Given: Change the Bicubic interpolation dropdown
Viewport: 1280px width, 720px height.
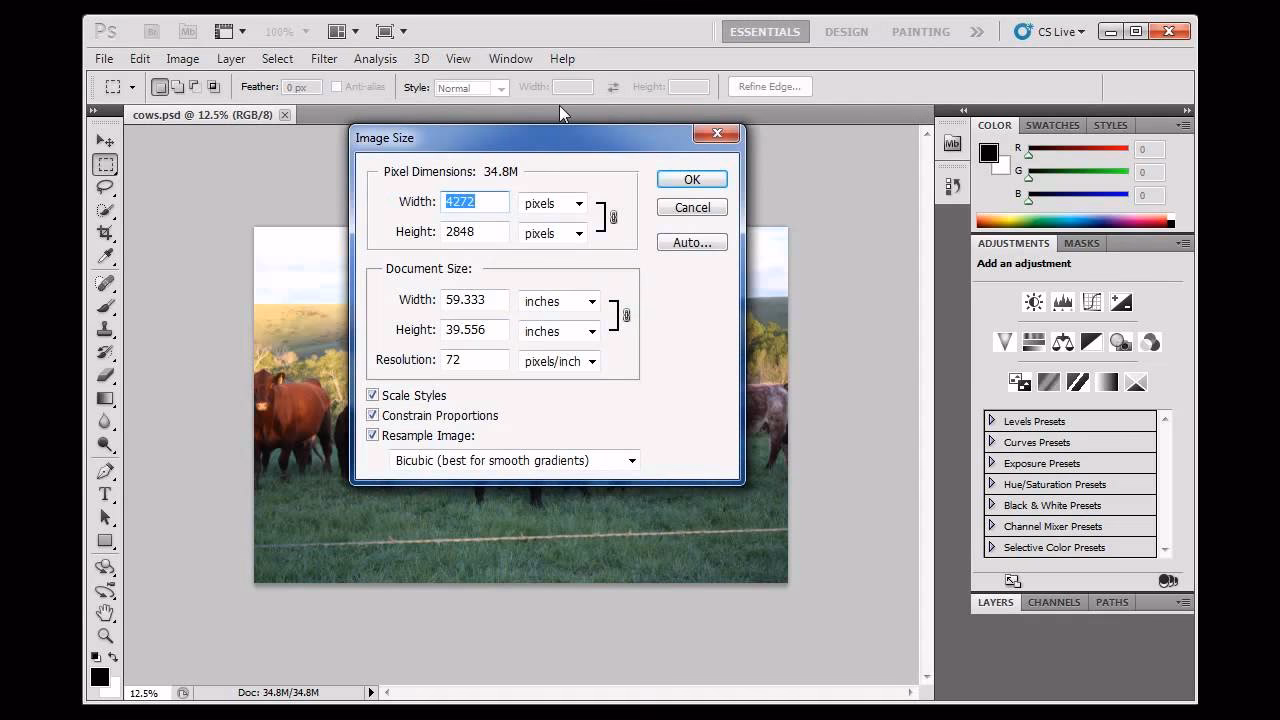Looking at the screenshot, I should click(514, 460).
